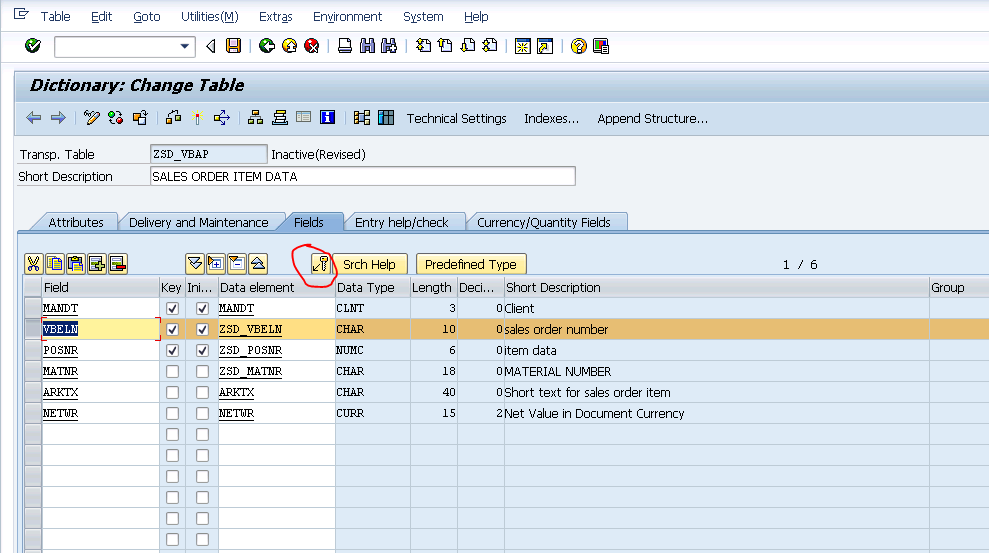Click Collapse All double-up arrow icon

click(258, 264)
